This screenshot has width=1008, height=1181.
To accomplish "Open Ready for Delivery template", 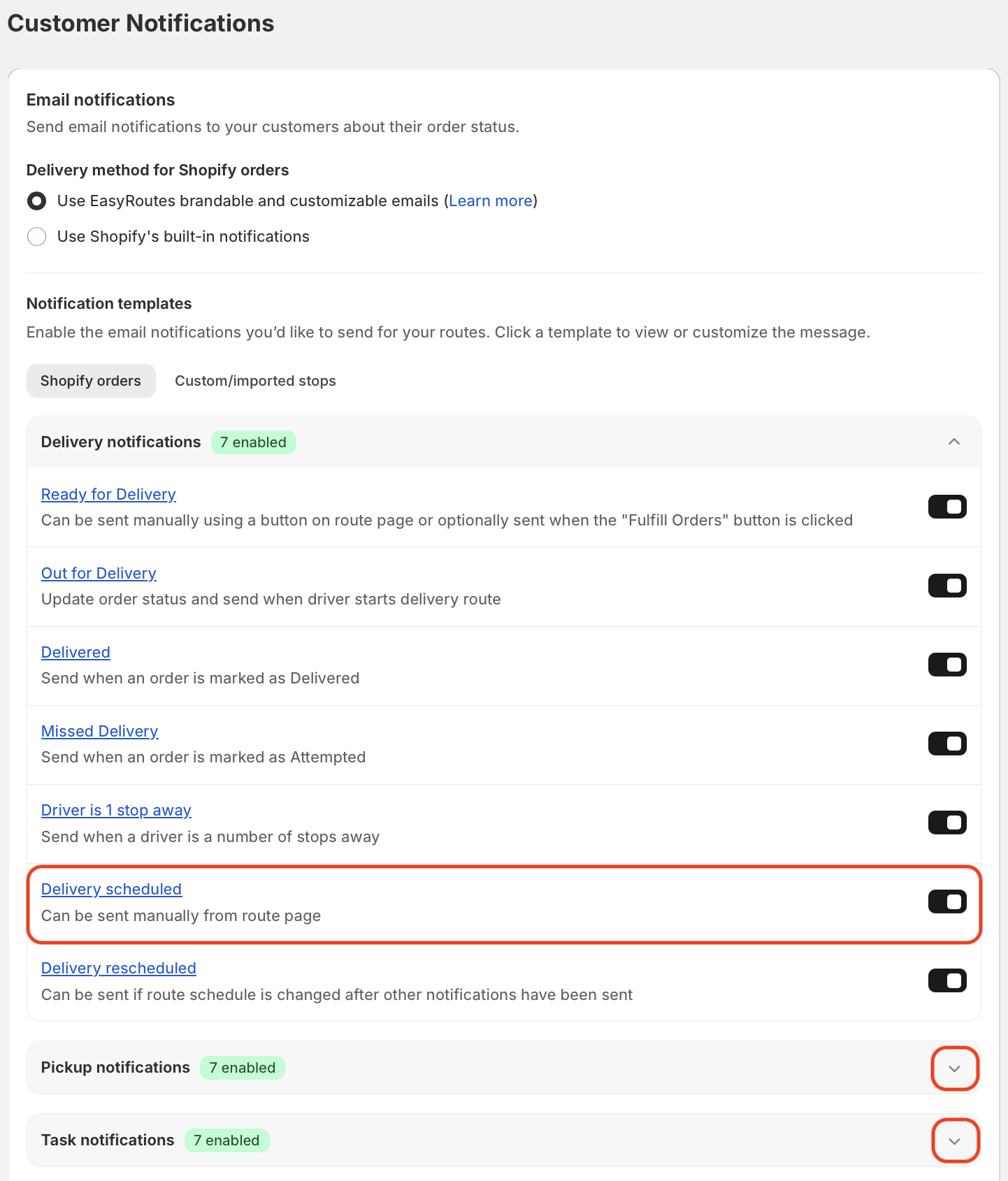I will [108, 495].
